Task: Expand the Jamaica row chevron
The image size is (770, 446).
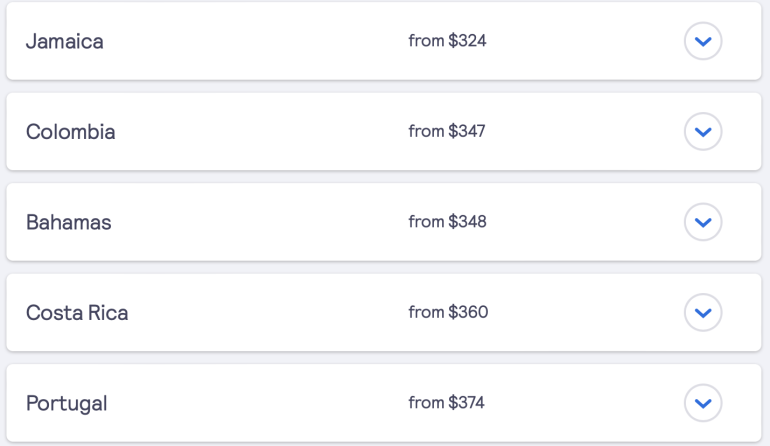Action: tap(703, 41)
